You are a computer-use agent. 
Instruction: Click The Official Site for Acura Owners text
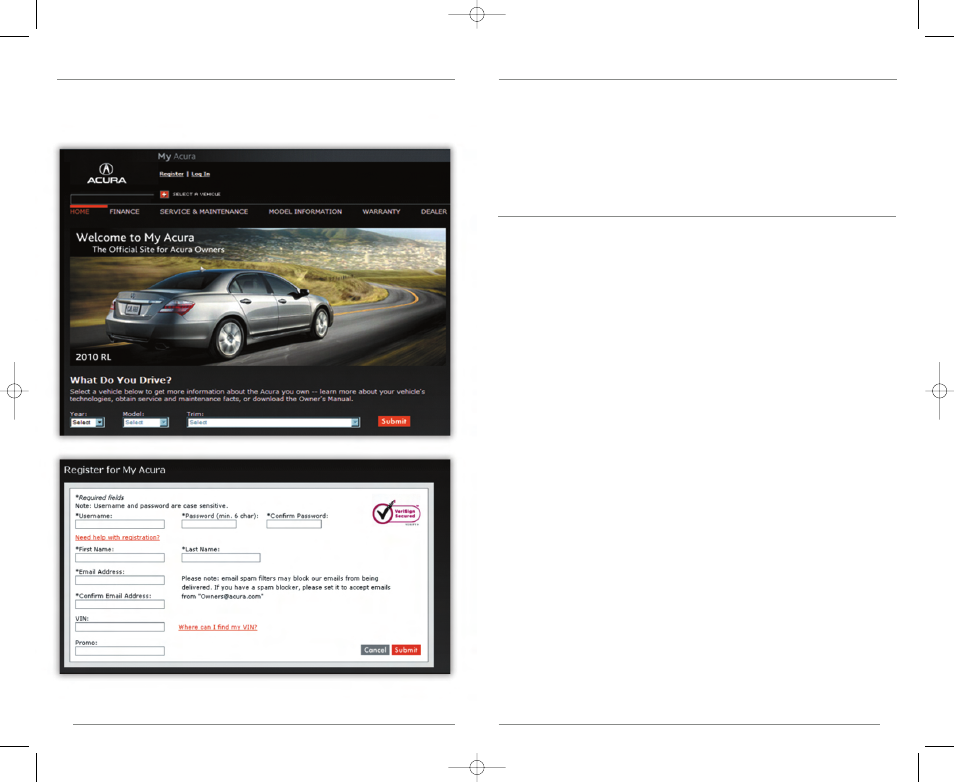(x=158, y=250)
